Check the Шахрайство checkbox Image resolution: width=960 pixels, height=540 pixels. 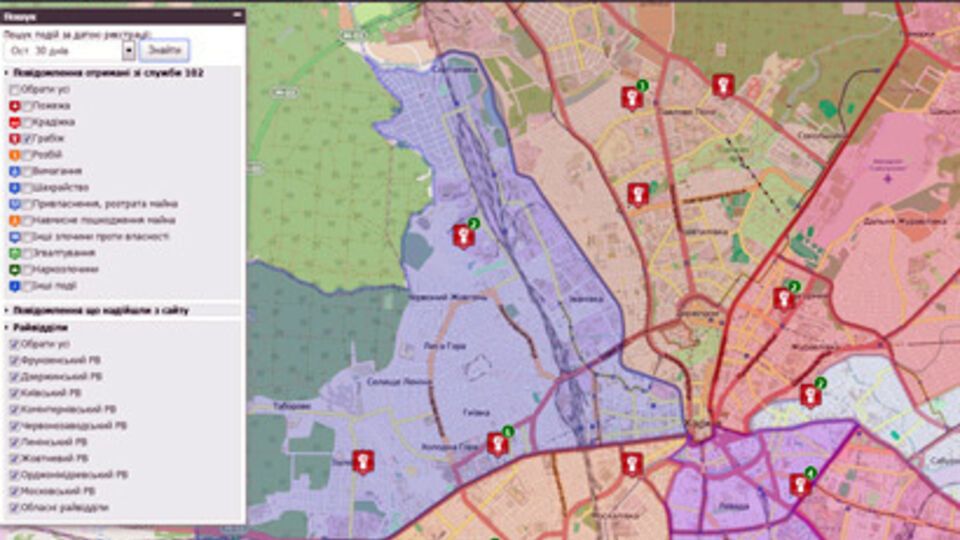(27, 187)
